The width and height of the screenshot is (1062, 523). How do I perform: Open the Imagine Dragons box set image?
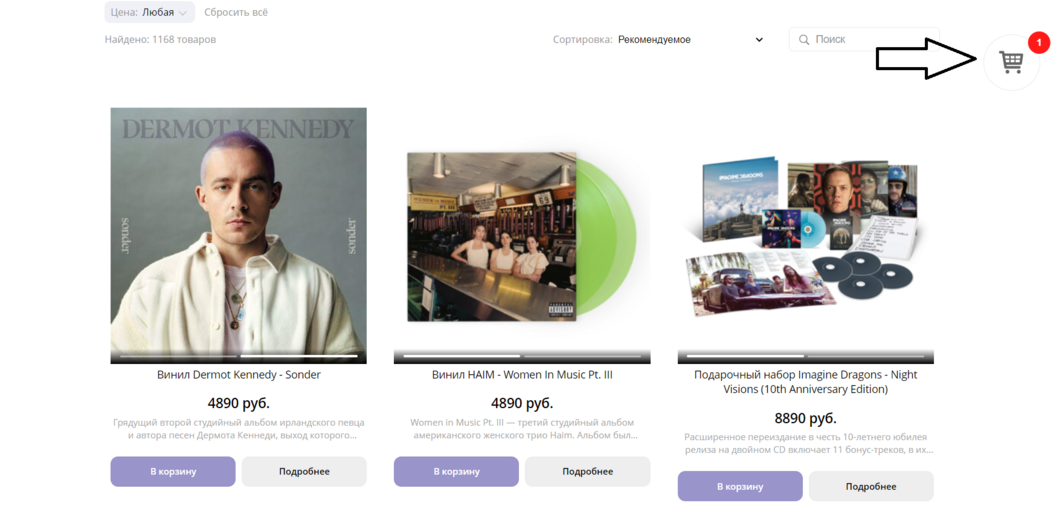pos(805,235)
